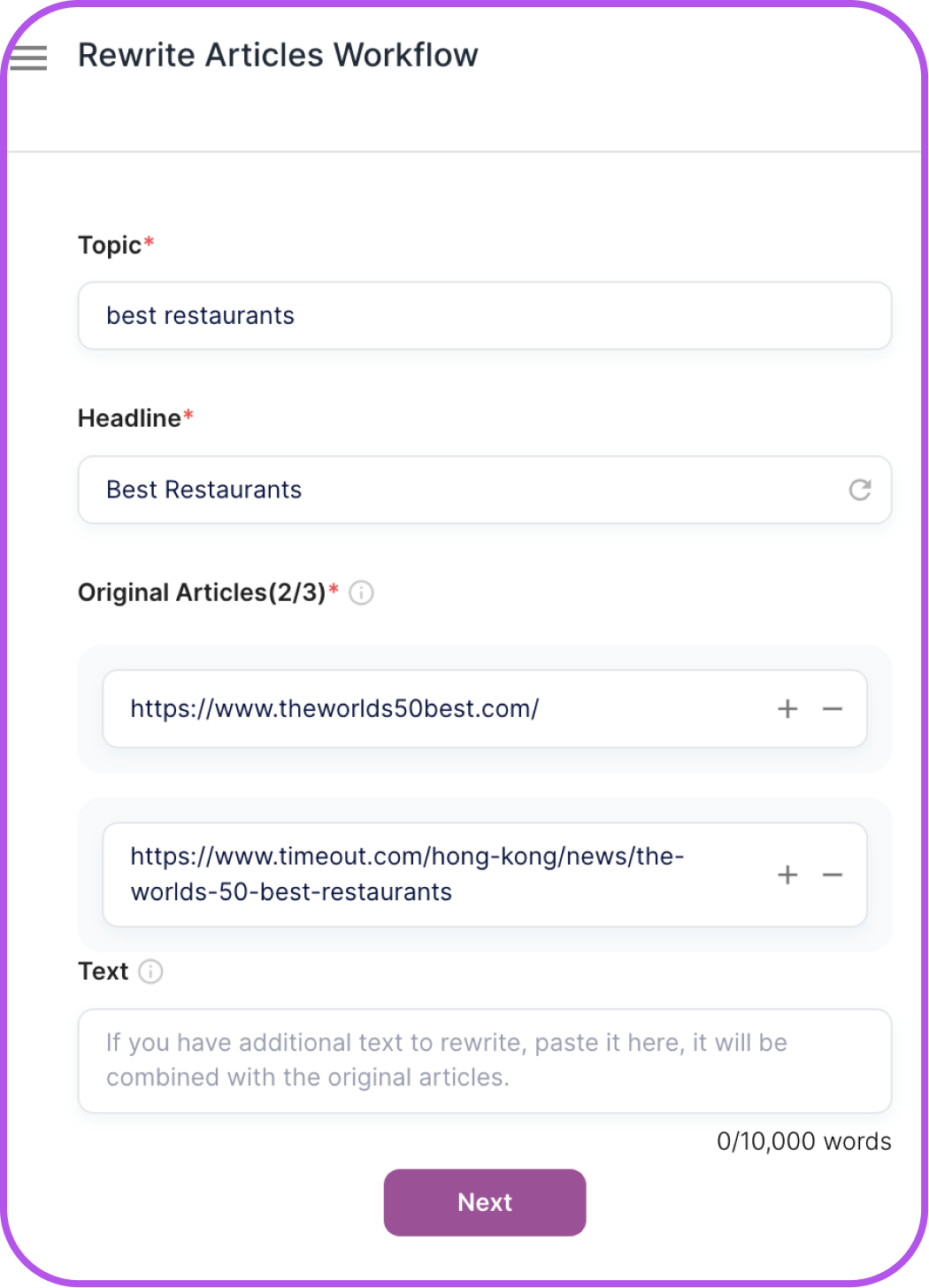The height and width of the screenshot is (1288, 929).
Task: Click the additional text paste area
Action: tap(485, 1060)
